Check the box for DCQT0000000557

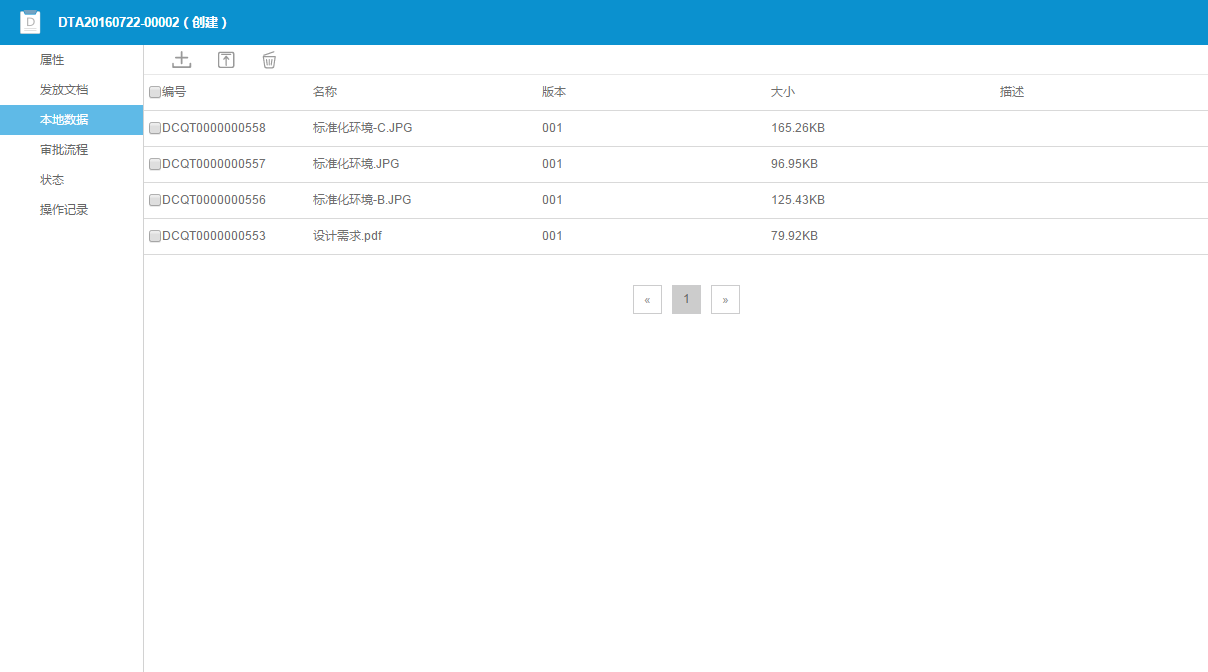(x=155, y=164)
